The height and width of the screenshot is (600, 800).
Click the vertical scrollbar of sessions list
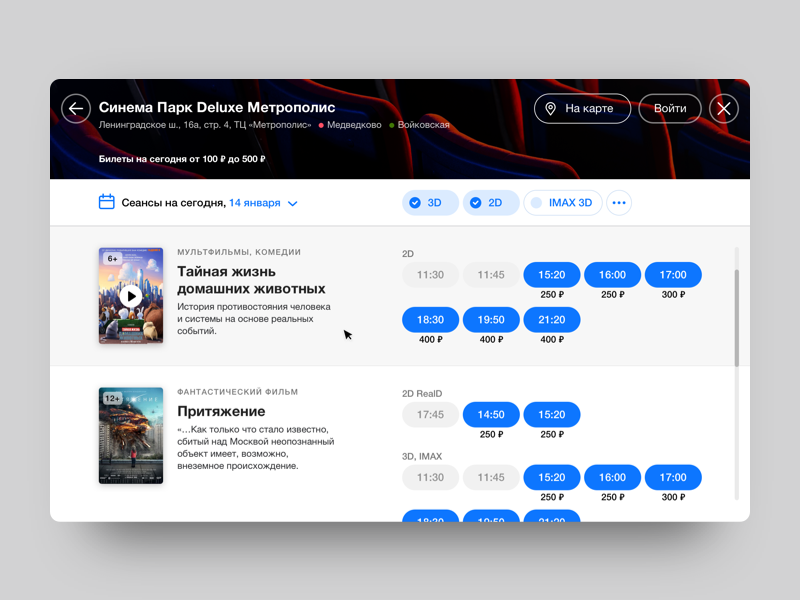736,318
